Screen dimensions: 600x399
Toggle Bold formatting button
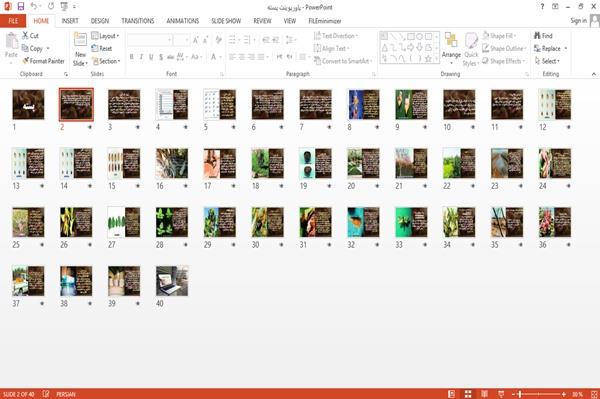click(x=132, y=57)
